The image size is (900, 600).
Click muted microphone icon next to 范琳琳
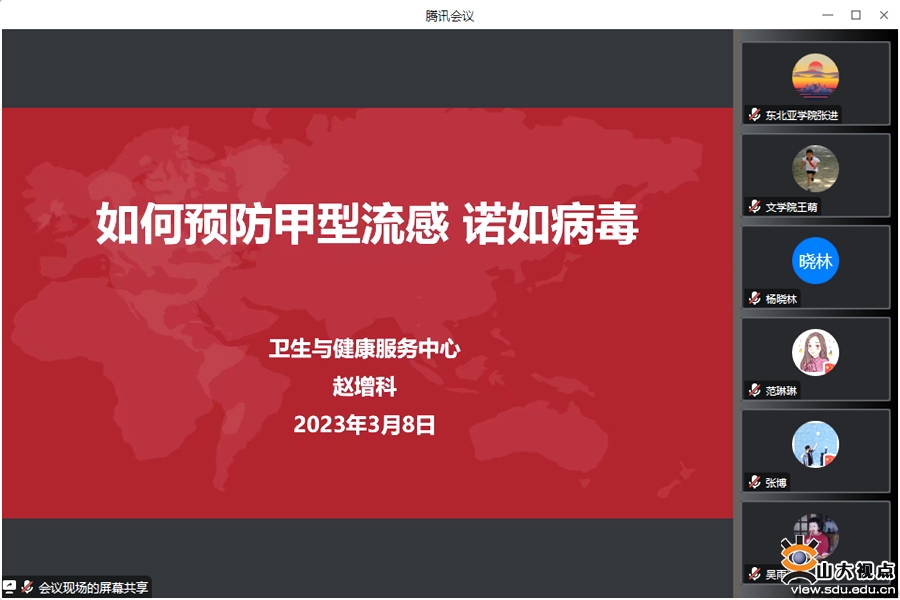[755, 390]
